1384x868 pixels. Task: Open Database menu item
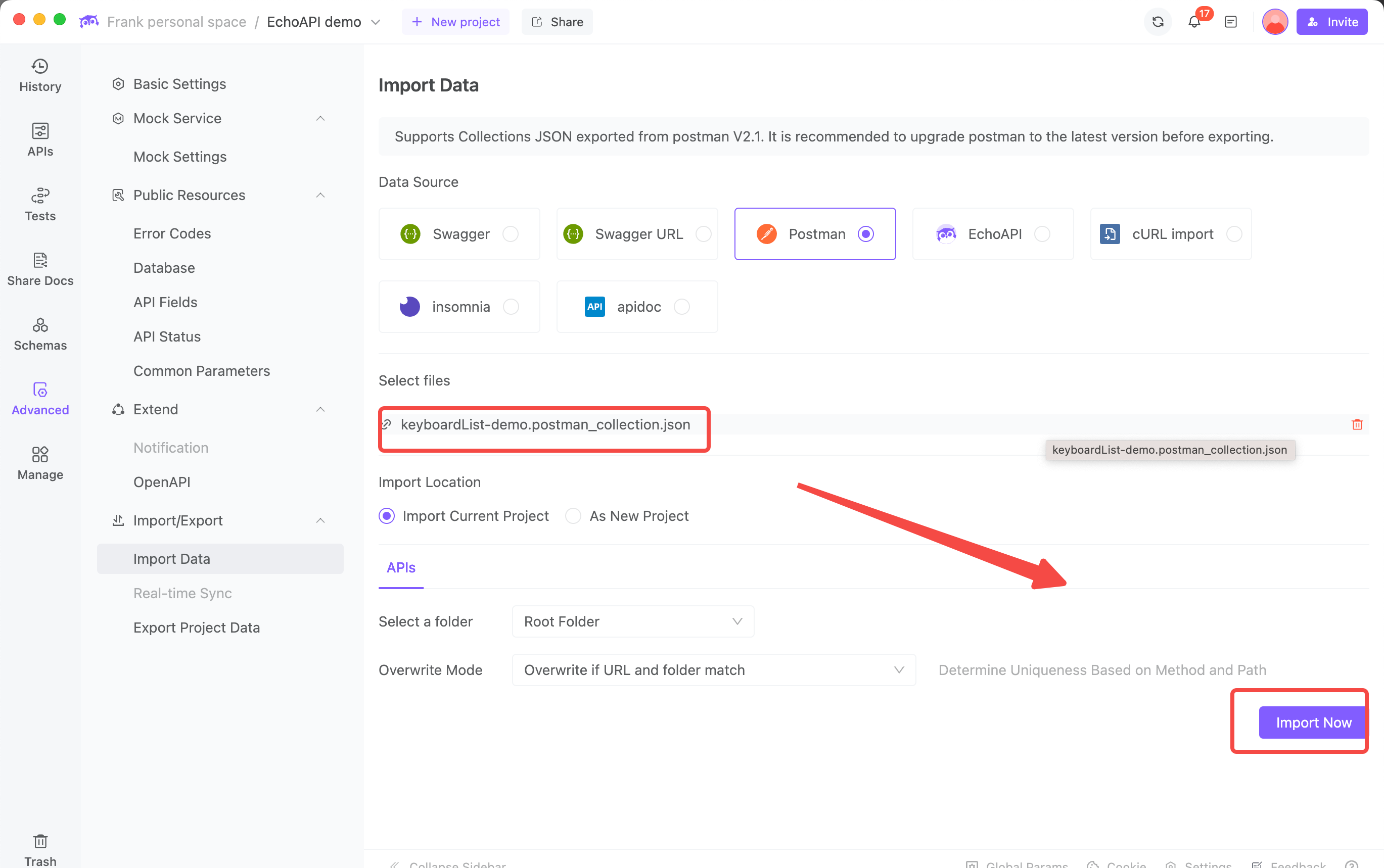(164, 268)
